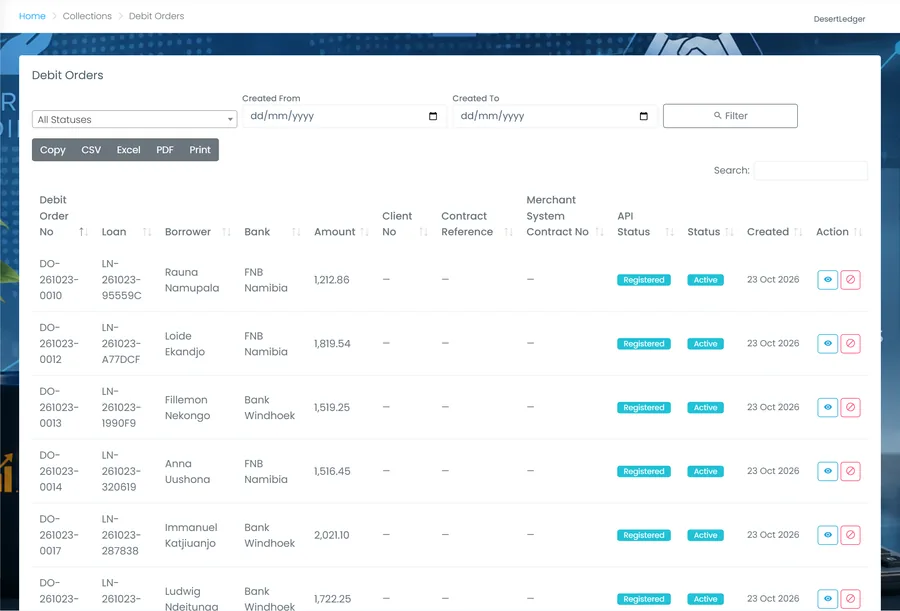Click Active badge for Loide Ekandjo

tap(705, 343)
